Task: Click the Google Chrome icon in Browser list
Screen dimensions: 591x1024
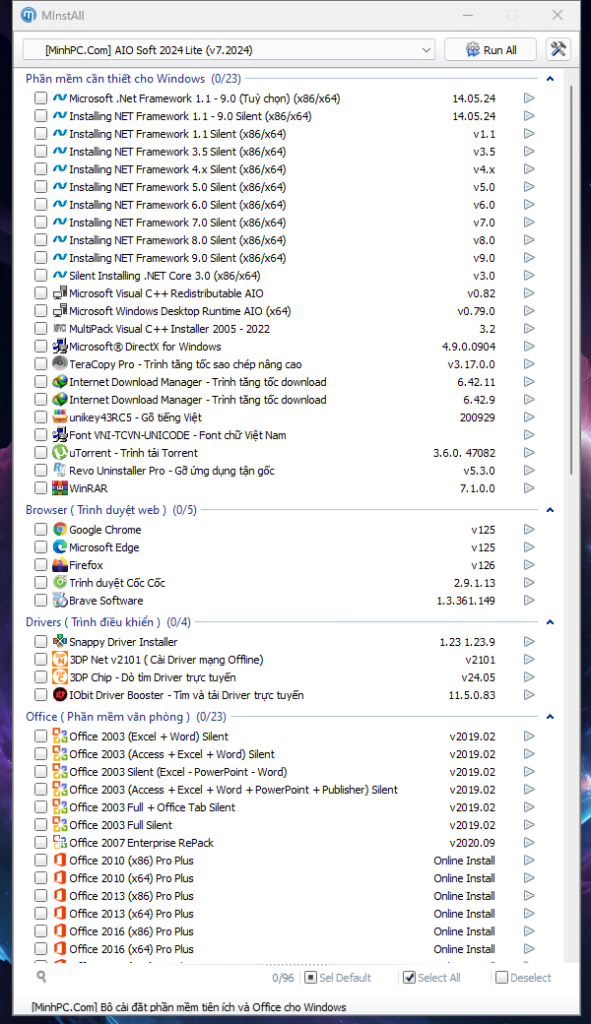Action: point(60,530)
